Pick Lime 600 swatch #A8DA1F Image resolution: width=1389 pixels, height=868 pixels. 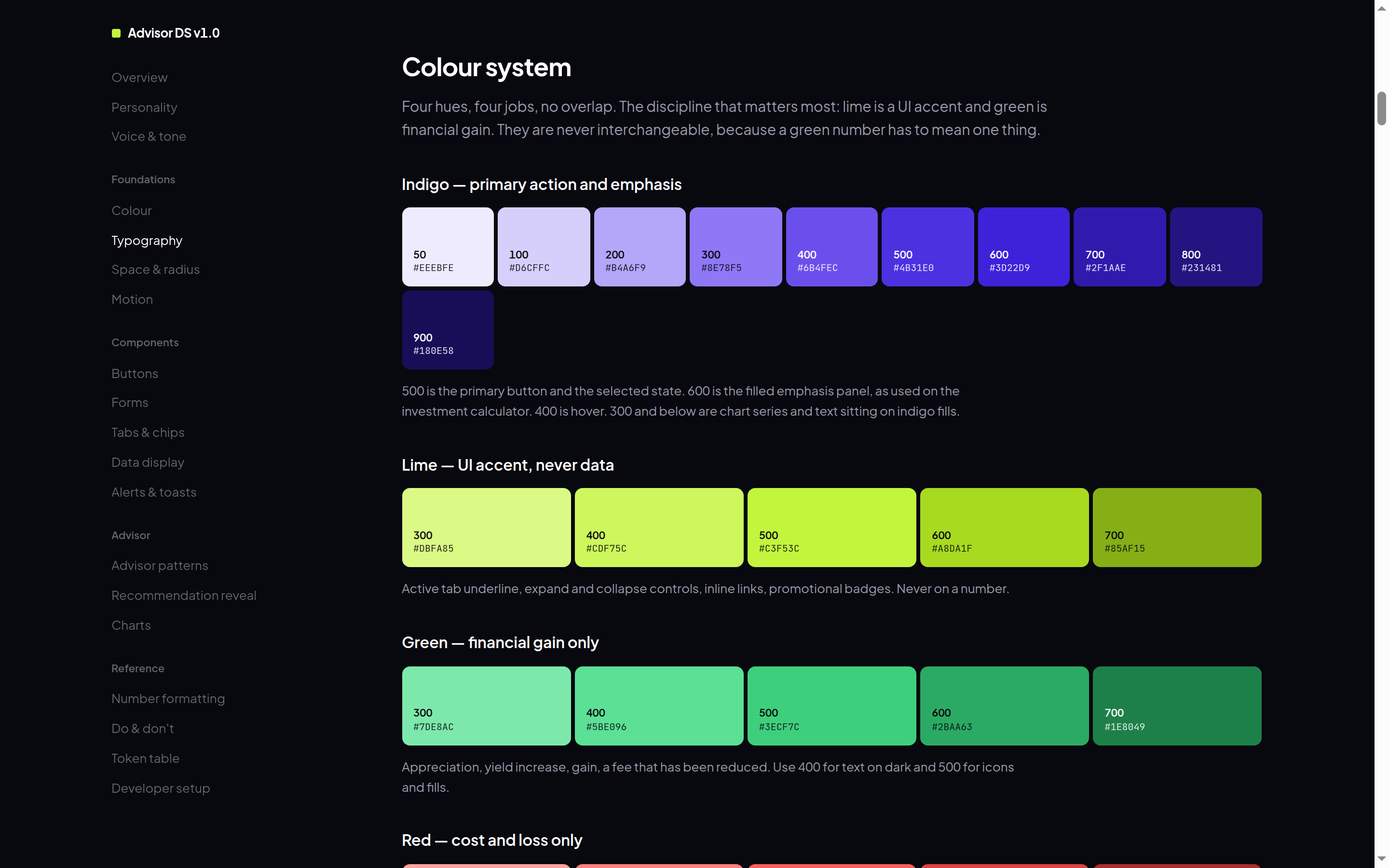pyautogui.click(x=1005, y=528)
